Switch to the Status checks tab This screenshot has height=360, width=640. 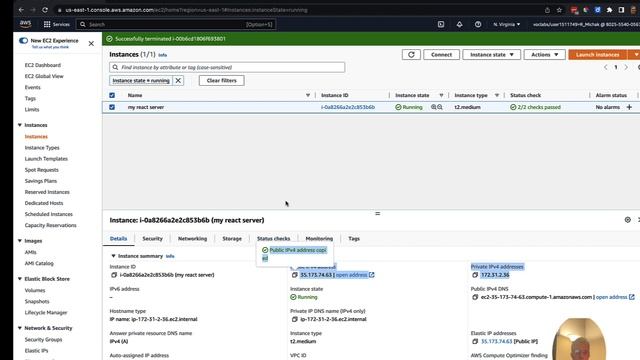(273, 238)
